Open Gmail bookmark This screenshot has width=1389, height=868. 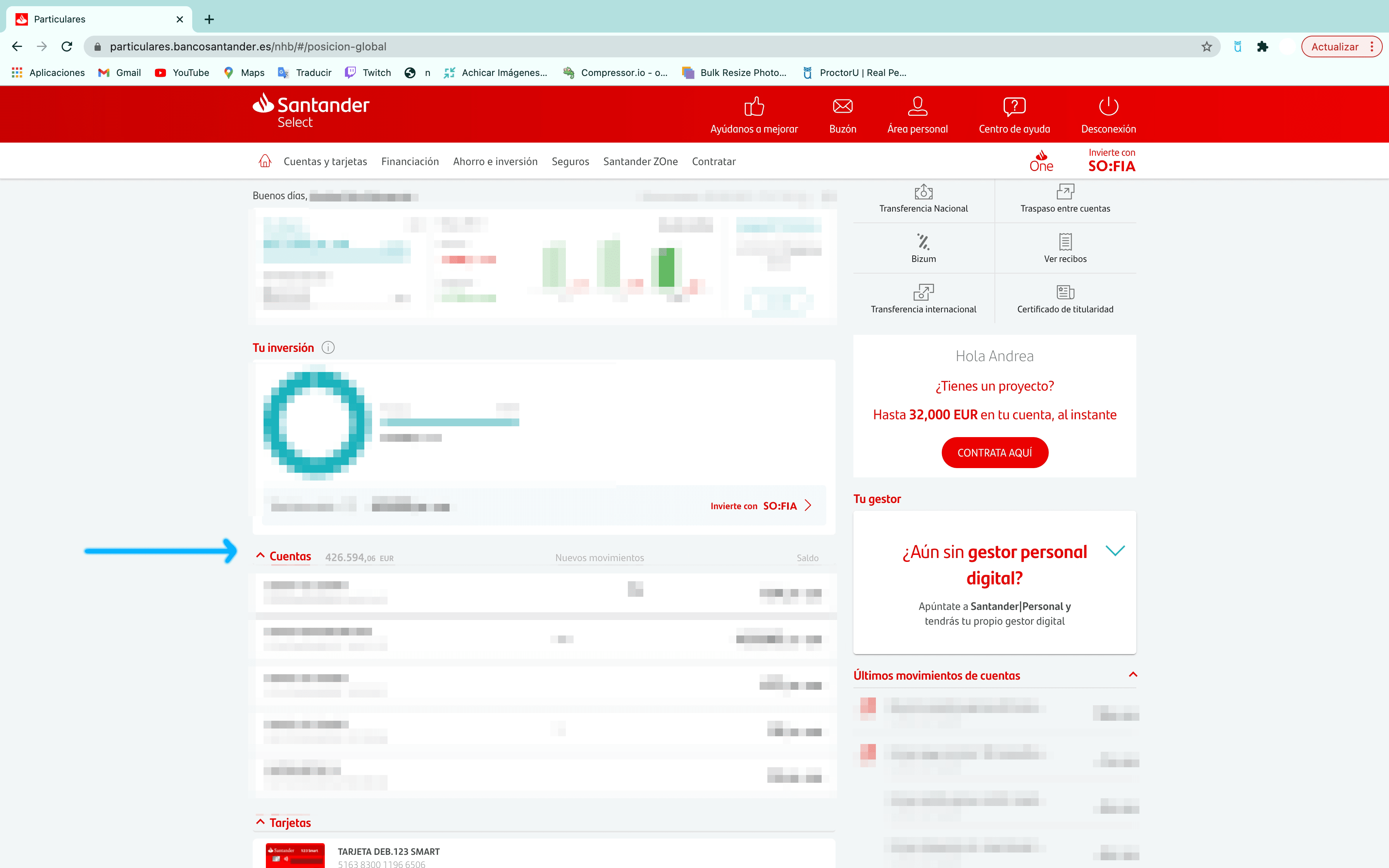(x=119, y=72)
